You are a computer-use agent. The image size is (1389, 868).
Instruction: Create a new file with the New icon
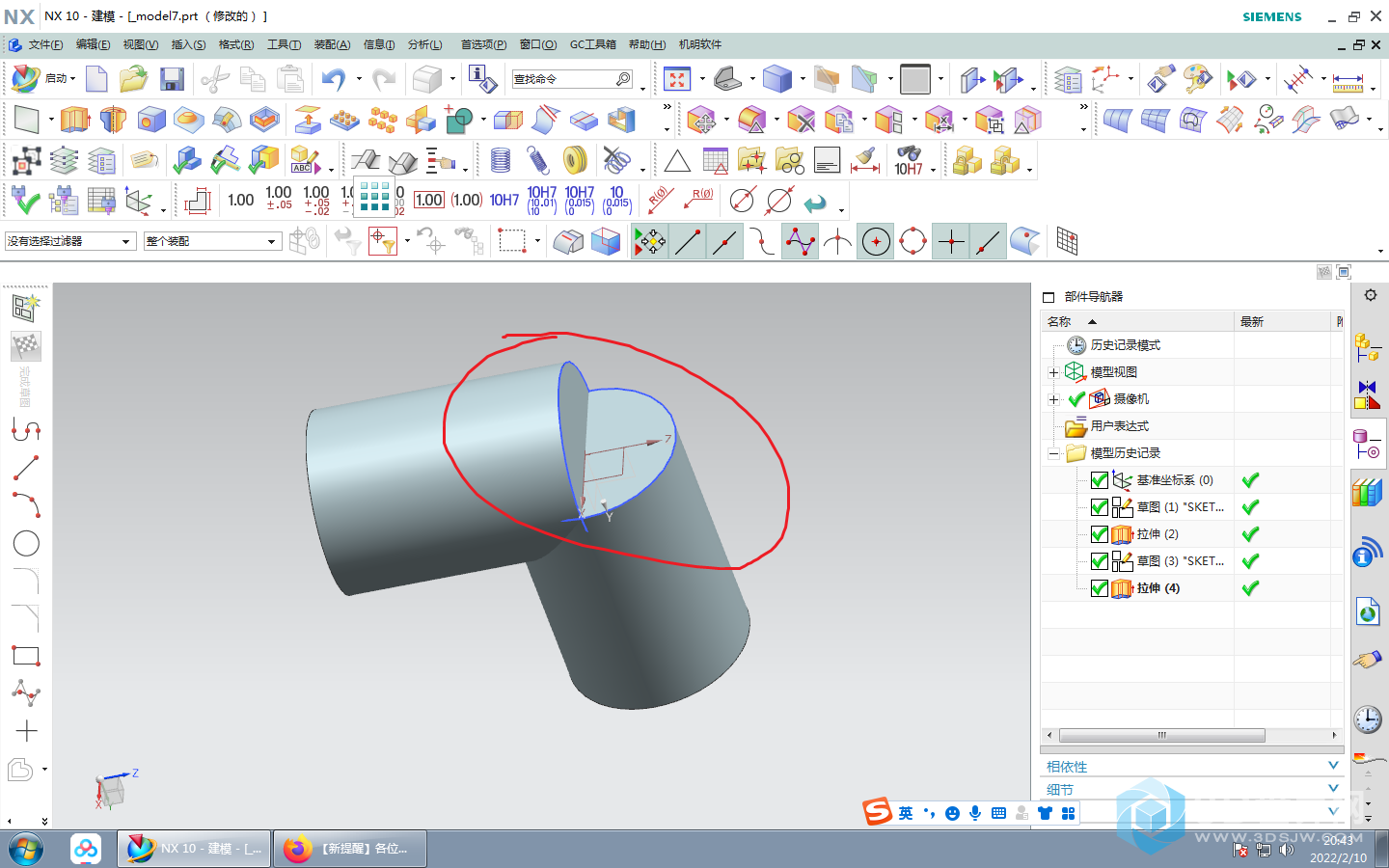[96, 79]
